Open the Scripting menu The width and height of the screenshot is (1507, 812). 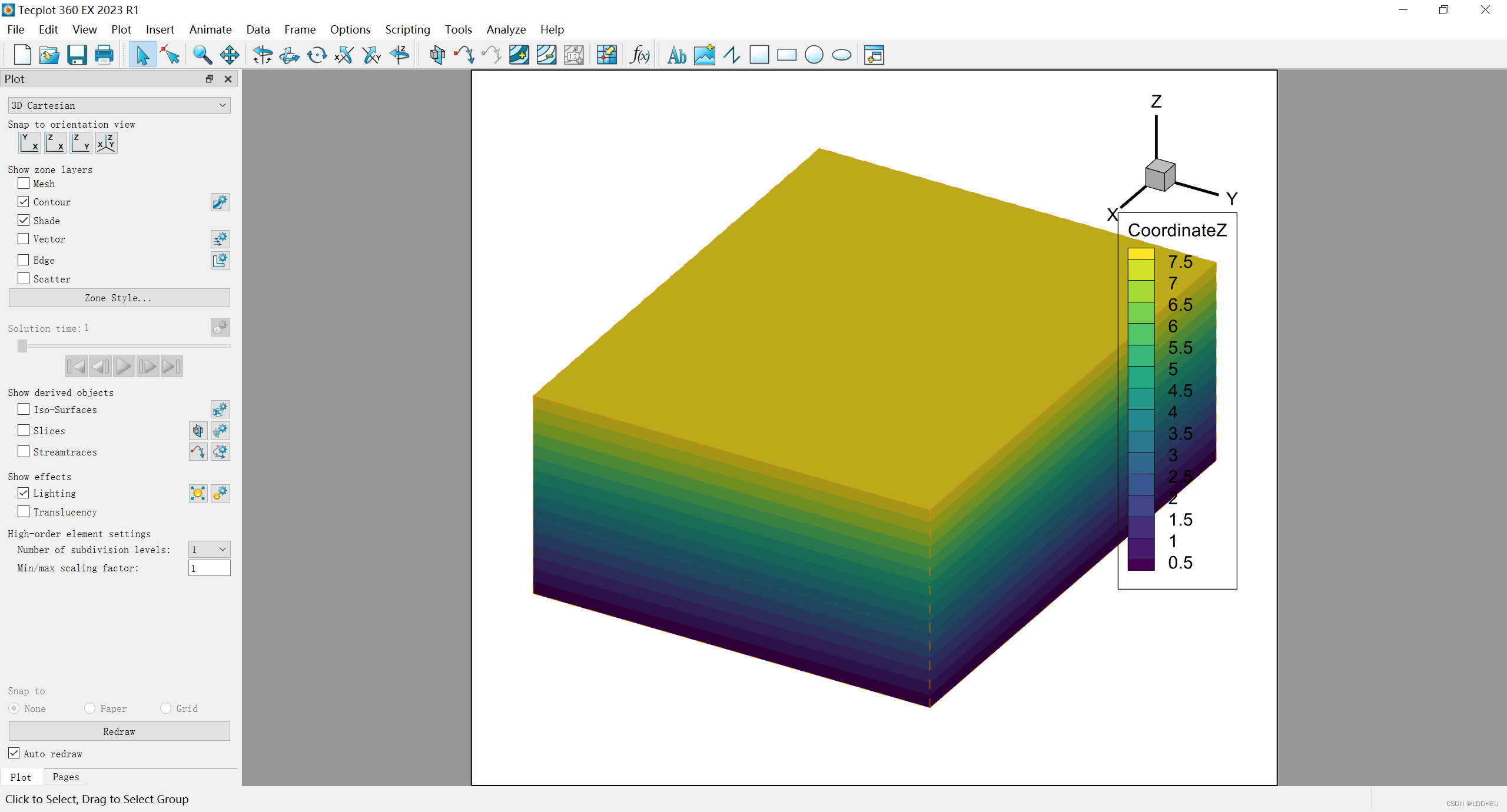407,29
